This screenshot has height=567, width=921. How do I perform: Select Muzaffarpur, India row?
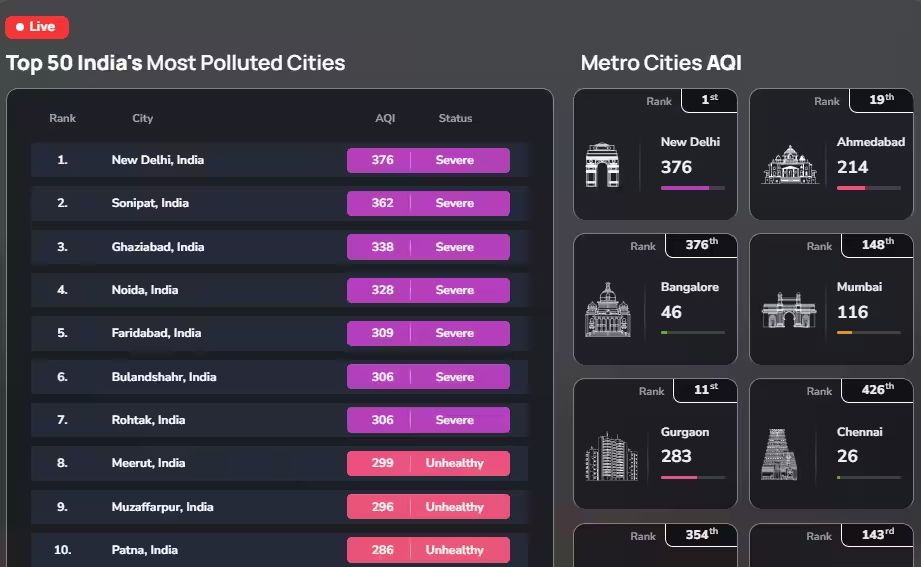click(x=280, y=507)
